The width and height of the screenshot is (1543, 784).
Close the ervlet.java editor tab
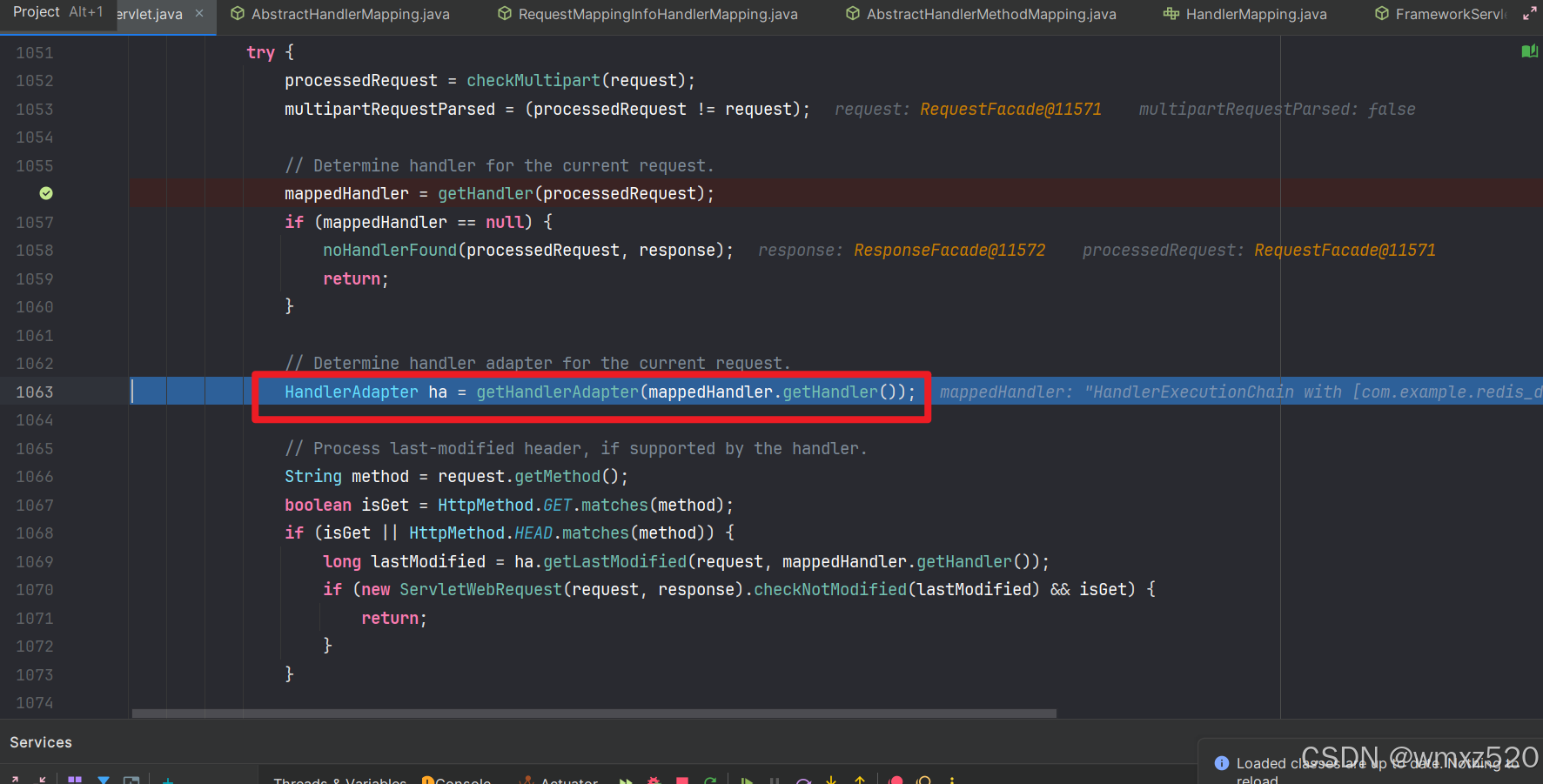pos(199,14)
